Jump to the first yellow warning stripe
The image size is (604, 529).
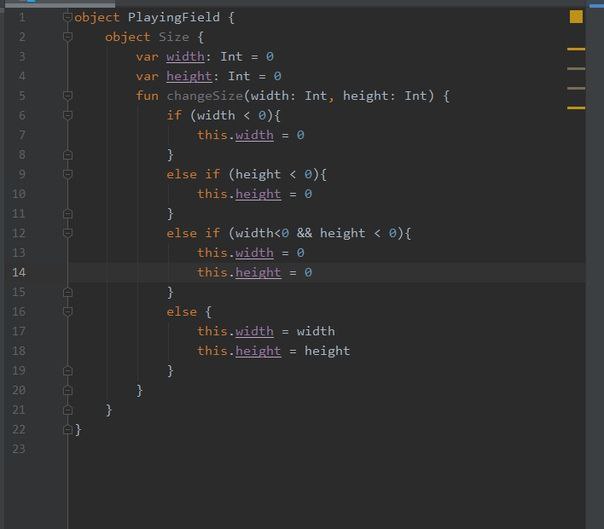pyautogui.click(x=576, y=49)
